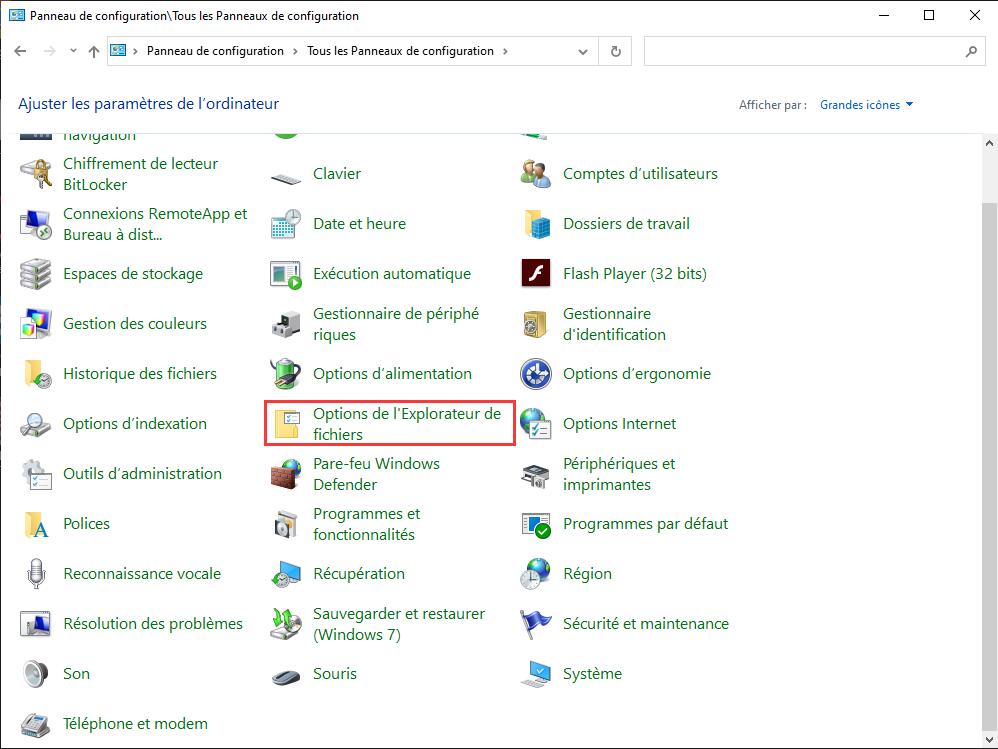Open the Système computer icon
This screenshot has width=998, height=749.
(x=535, y=674)
